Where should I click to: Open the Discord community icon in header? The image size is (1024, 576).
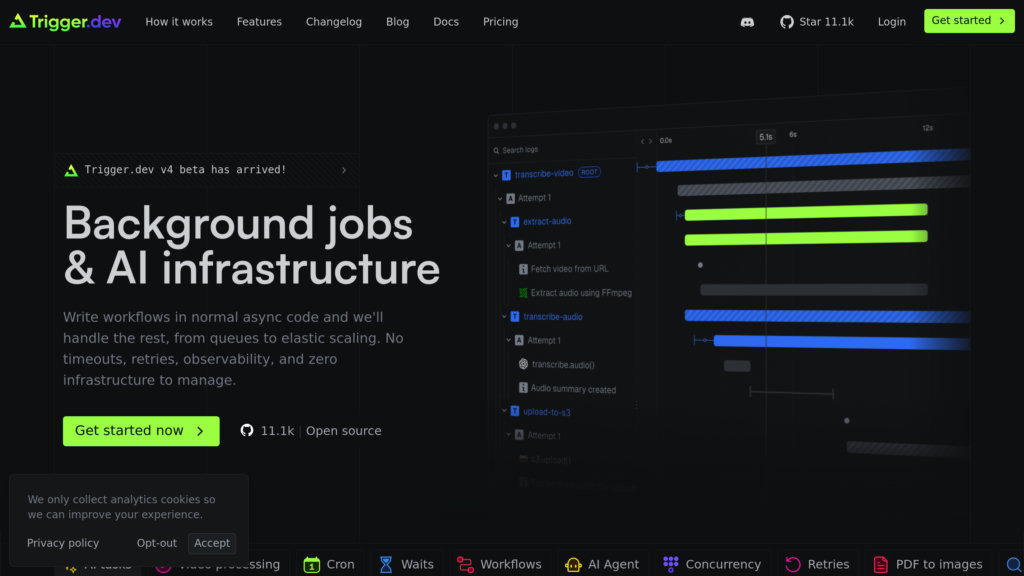(x=747, y=21)
